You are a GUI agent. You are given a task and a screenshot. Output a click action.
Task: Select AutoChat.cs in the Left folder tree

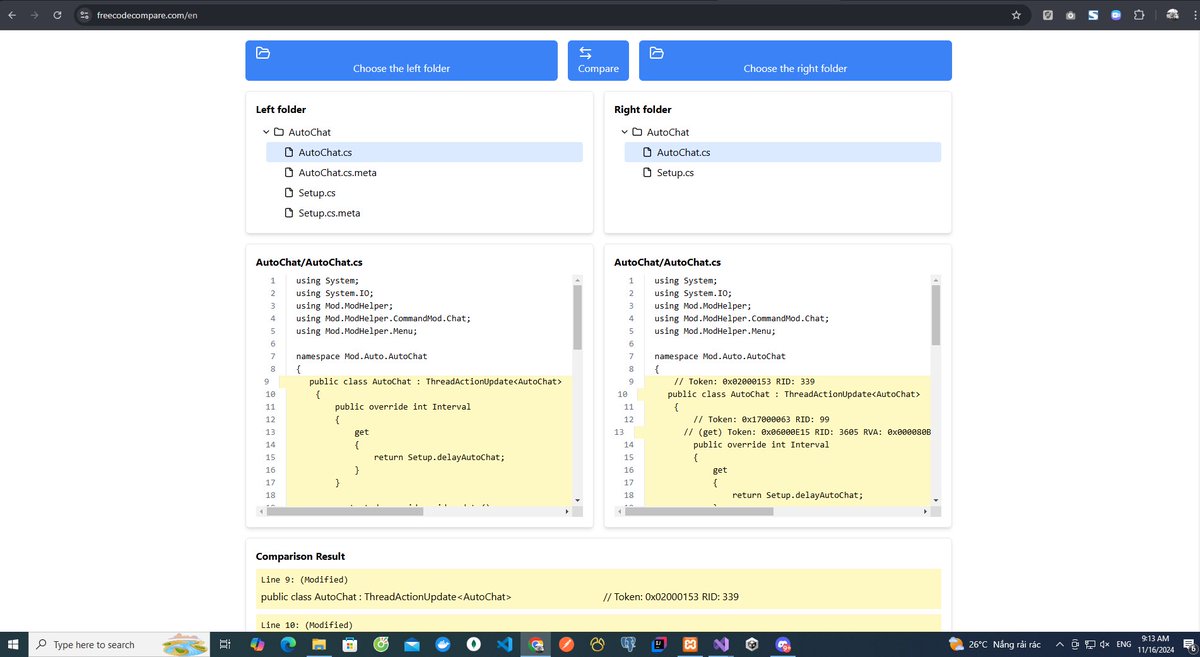(424, 152)
